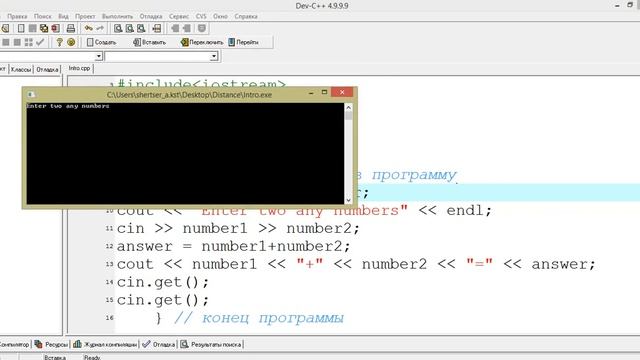Image resolution: width=640 pixels, height=360 pixels.
Task: Open the Сервис menu
Action: pos(179,16)
